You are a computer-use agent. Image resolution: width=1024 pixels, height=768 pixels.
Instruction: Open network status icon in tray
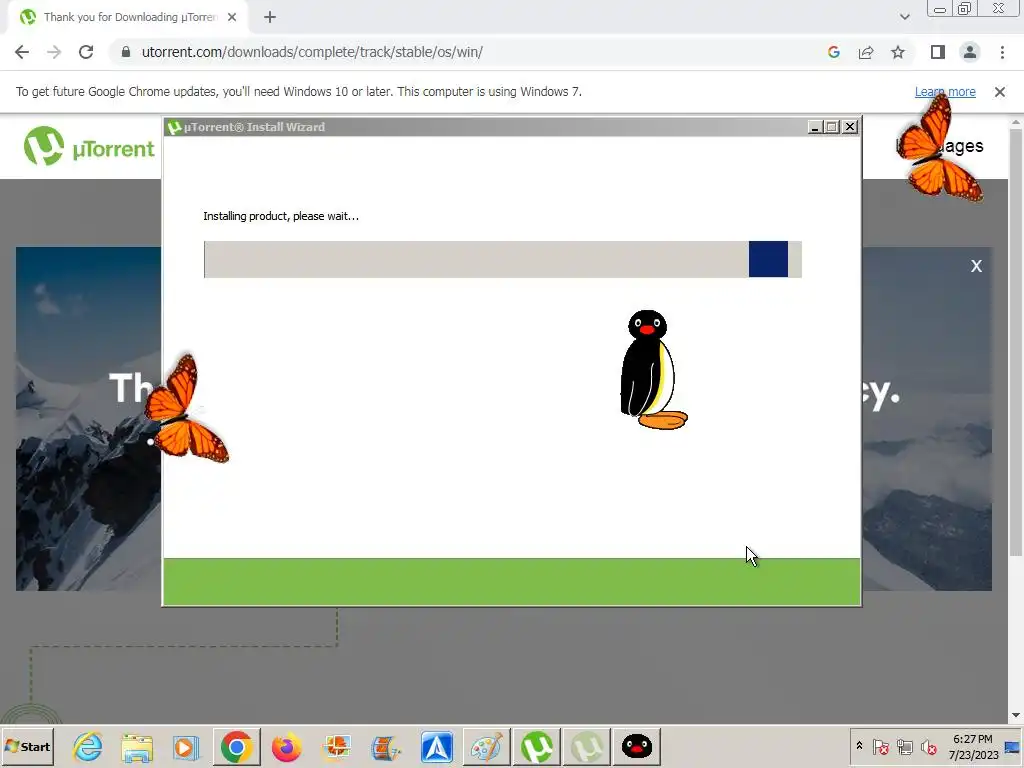(x=904, y=746)
